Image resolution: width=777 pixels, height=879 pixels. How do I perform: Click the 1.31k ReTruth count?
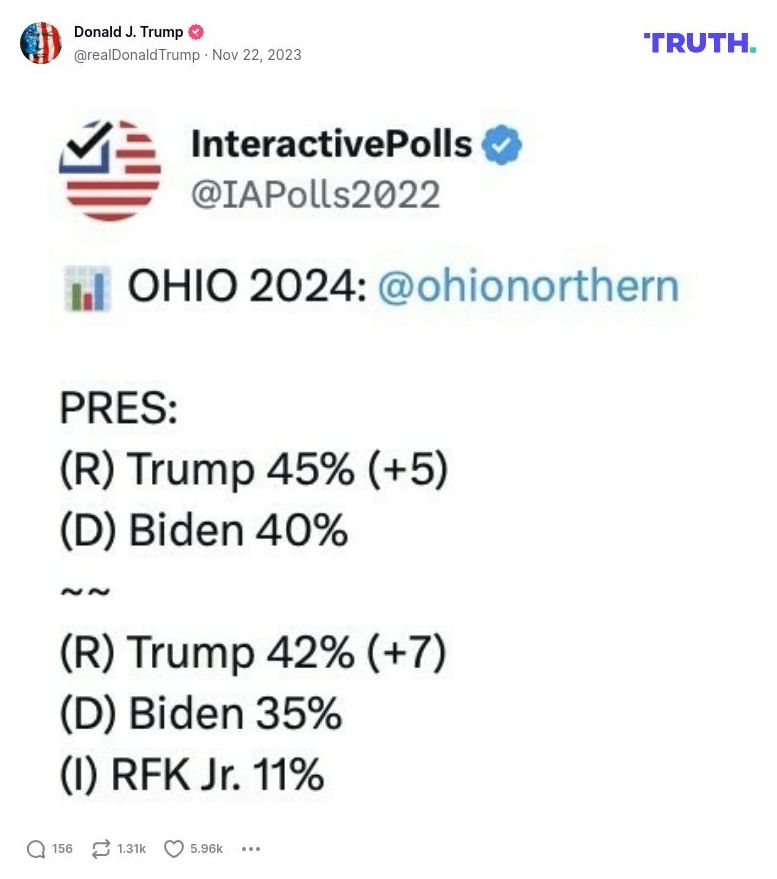tap(131, 848)
